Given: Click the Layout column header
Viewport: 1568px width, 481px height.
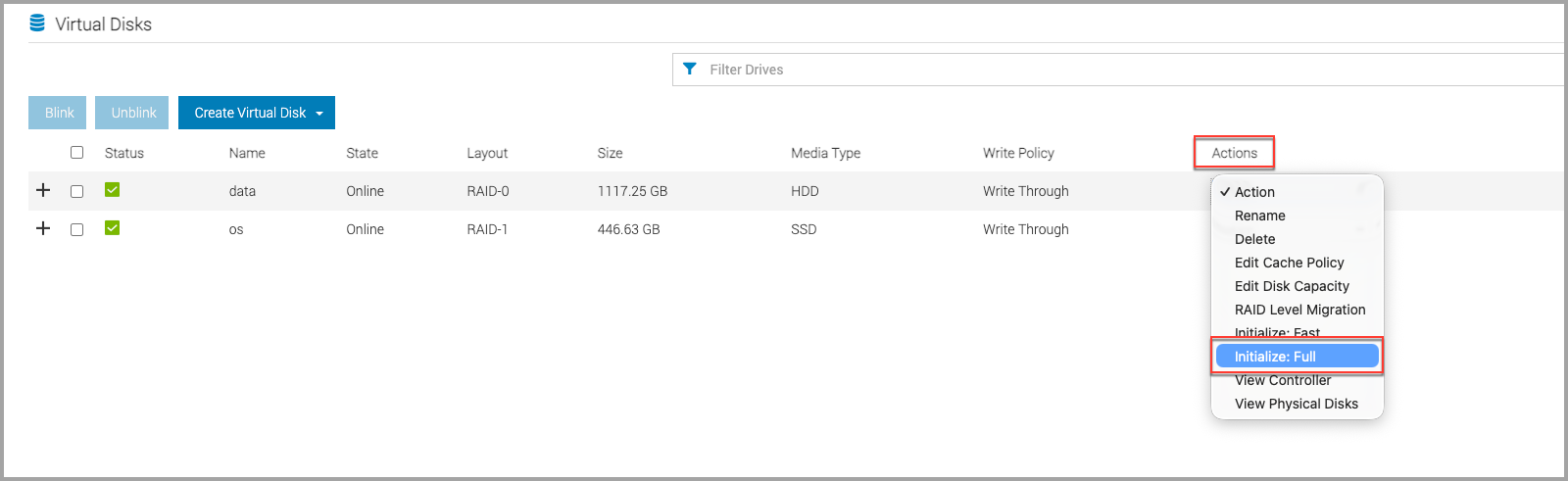Looking at the screenshot, I should click(487, 153).
